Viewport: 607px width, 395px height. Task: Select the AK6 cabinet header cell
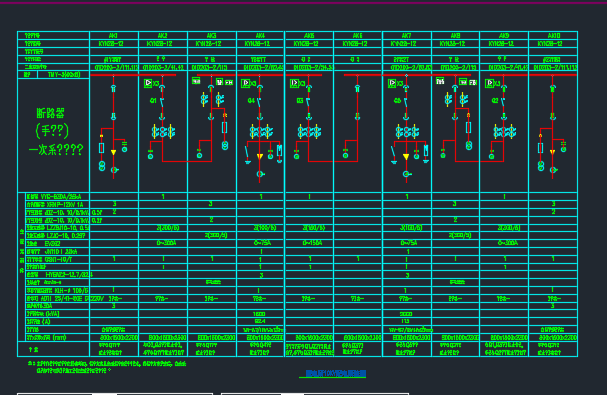tap(358, 36)
